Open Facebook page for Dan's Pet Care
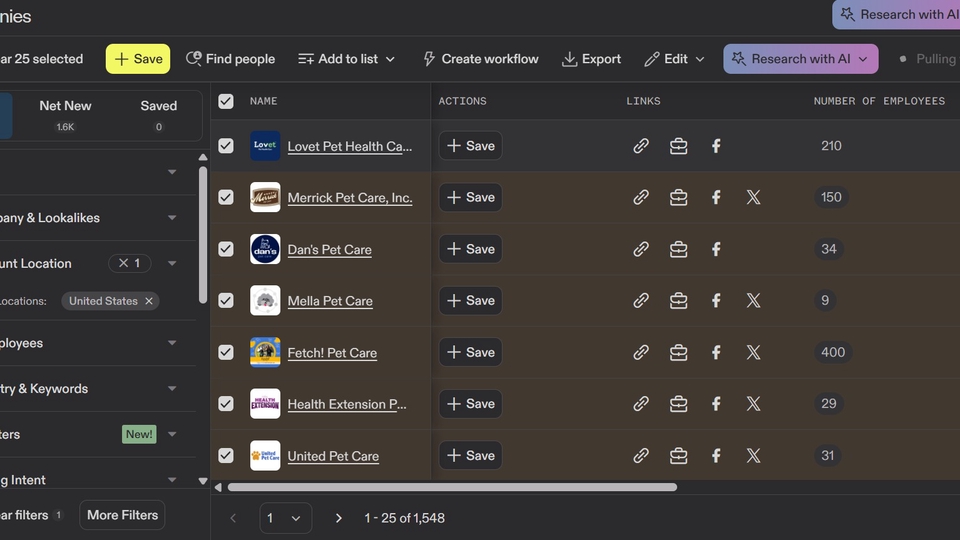This screenshot has width=960, height=540. click(716, 249)
